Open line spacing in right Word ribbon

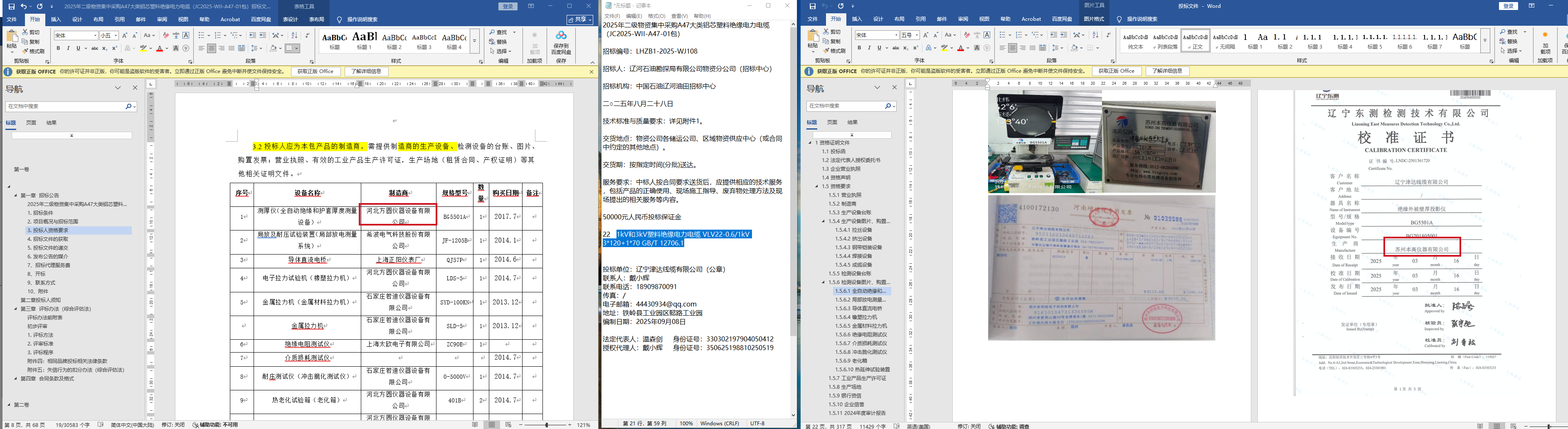click(x=1058, y=48)
